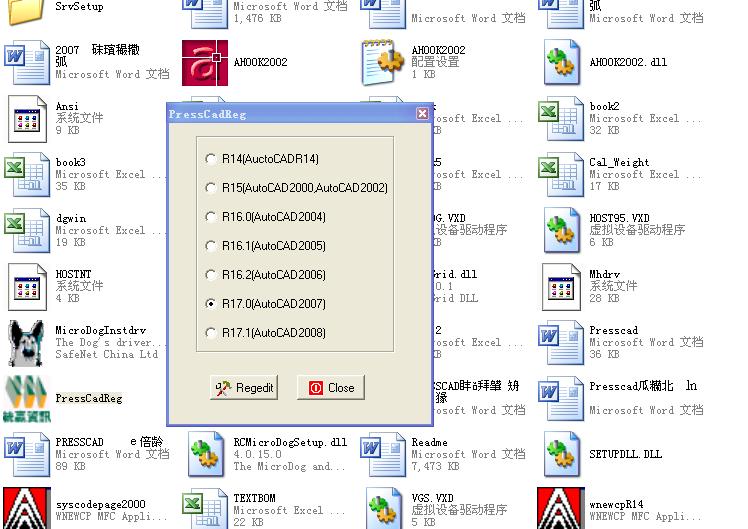Image resolution: width=748 pixels, height=529 pixels.
Task: Close PressCadReg dialog with title bar X
Action: click(422, 114)
